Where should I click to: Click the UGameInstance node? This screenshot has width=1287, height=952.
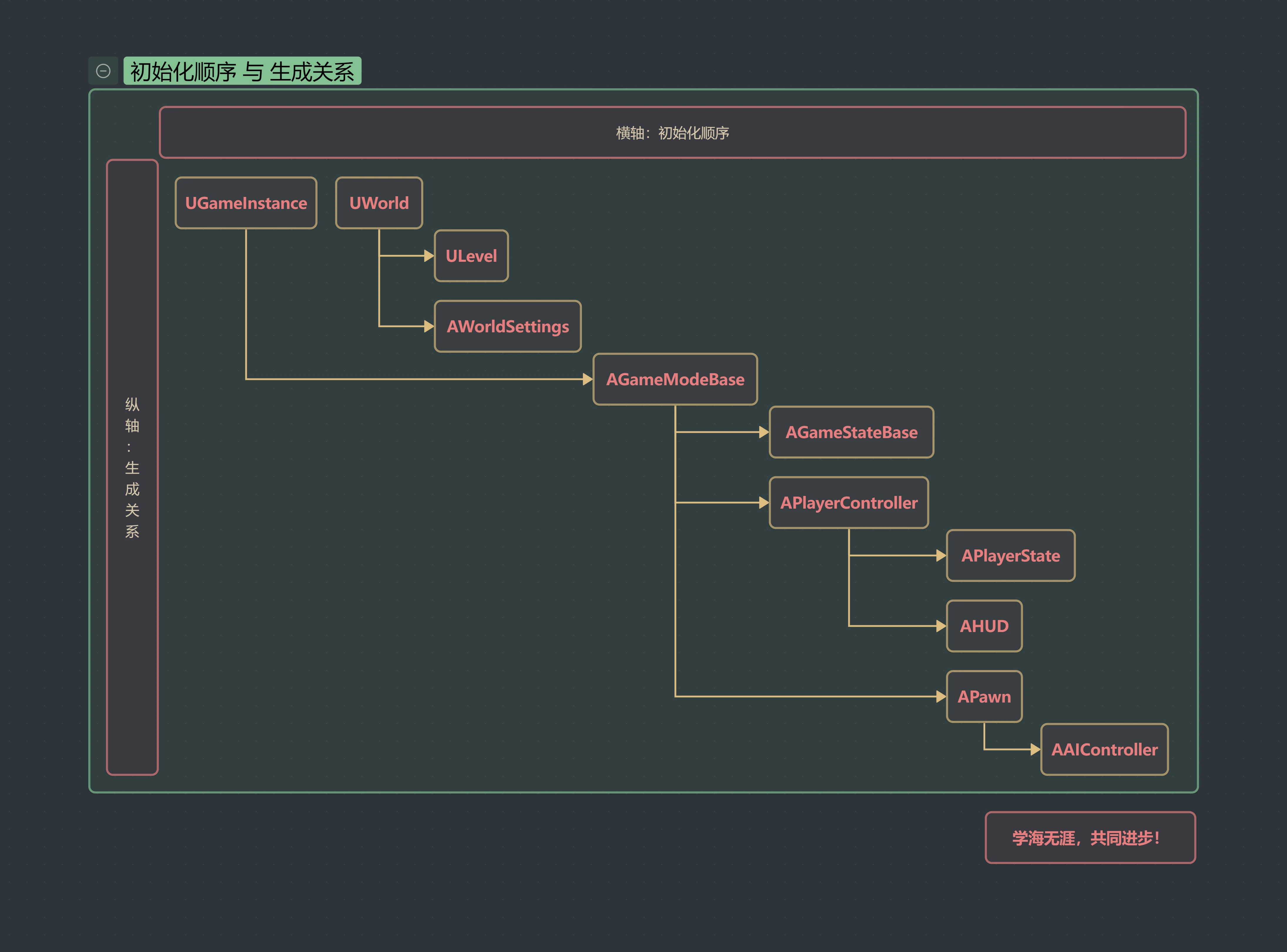click(246, 203)
